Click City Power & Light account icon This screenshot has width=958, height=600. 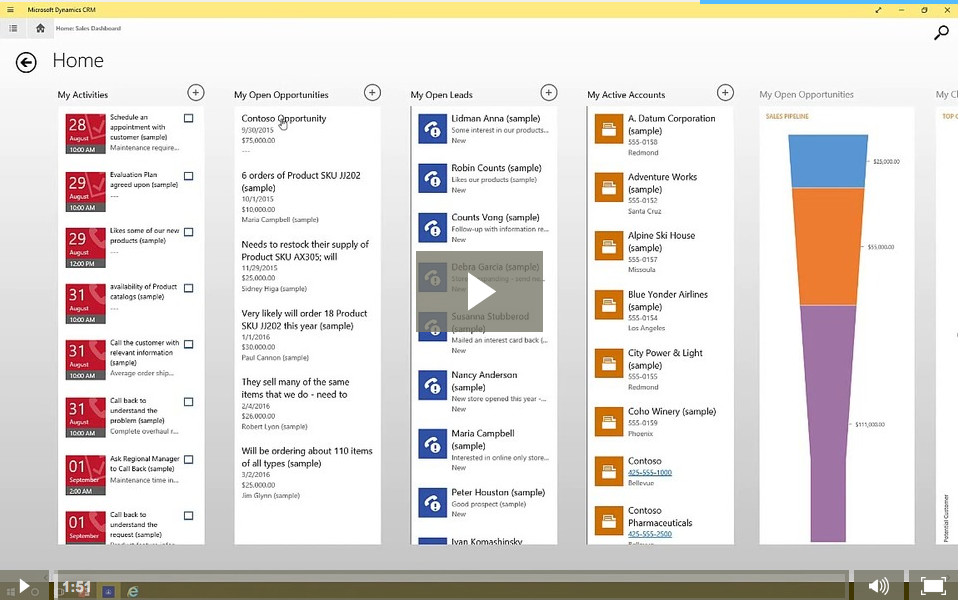point(609,364)
